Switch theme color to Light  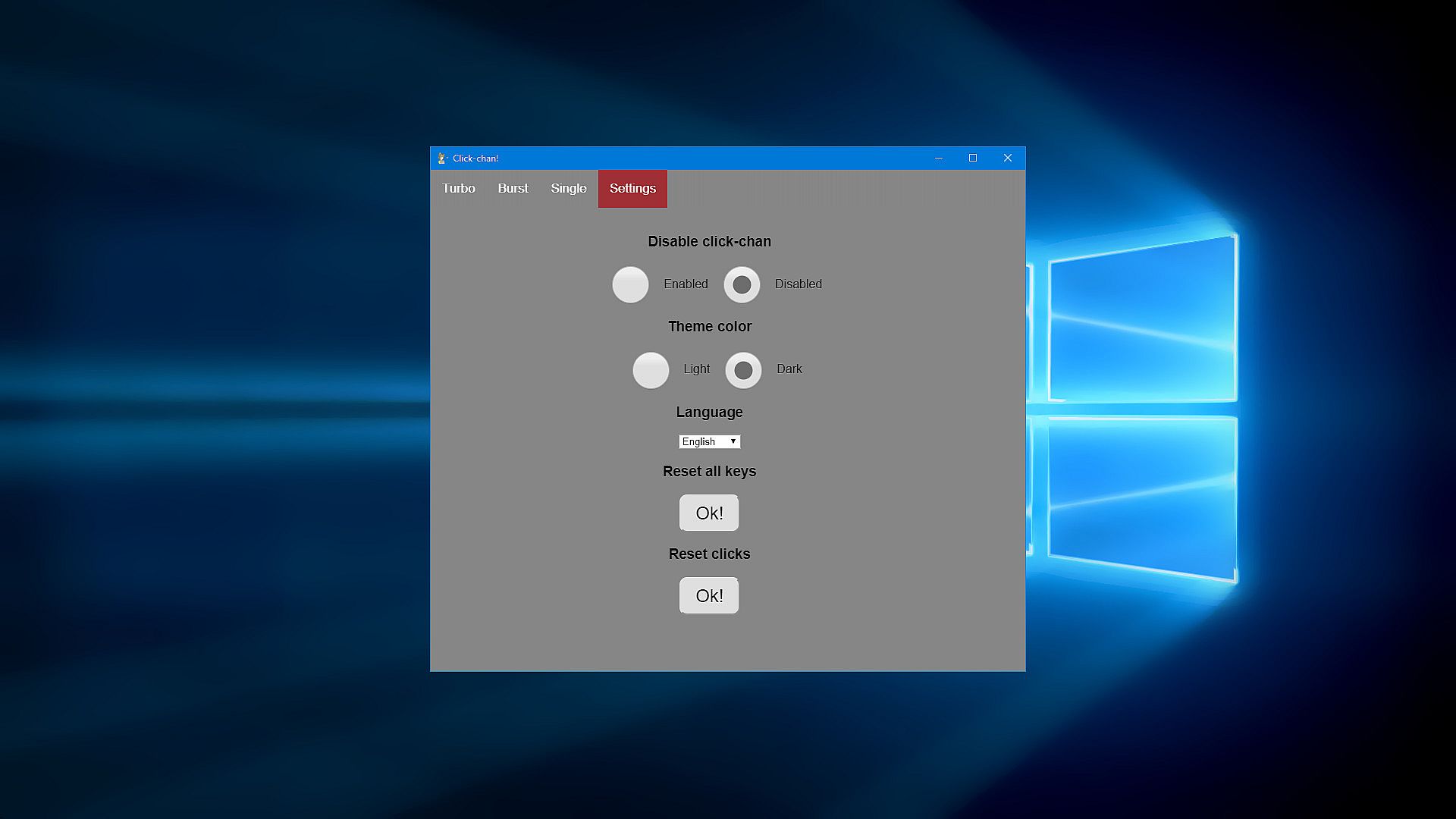[x=651, y=370]
